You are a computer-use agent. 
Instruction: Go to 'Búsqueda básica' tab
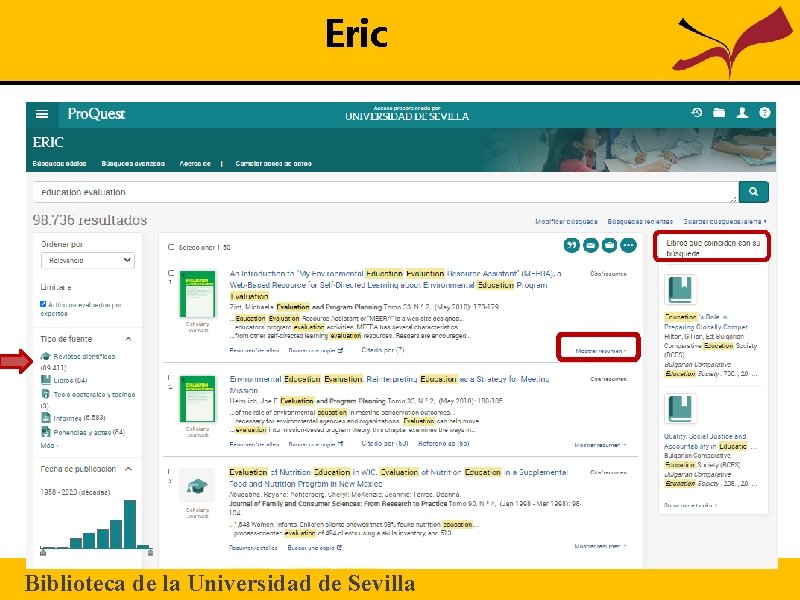click(x=59, y=164)
